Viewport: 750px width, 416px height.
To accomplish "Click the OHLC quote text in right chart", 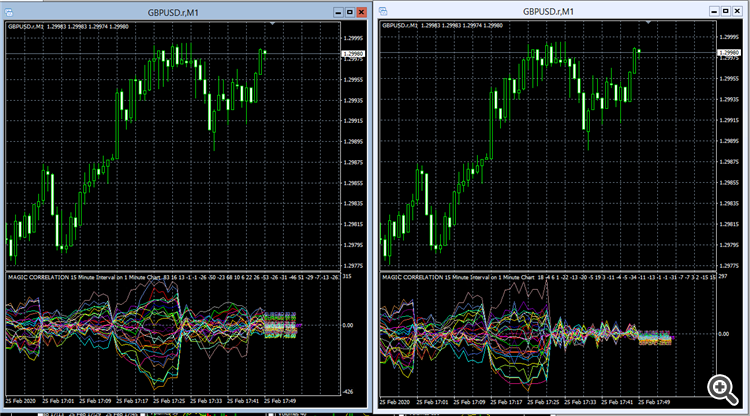I will click(442, 25).
